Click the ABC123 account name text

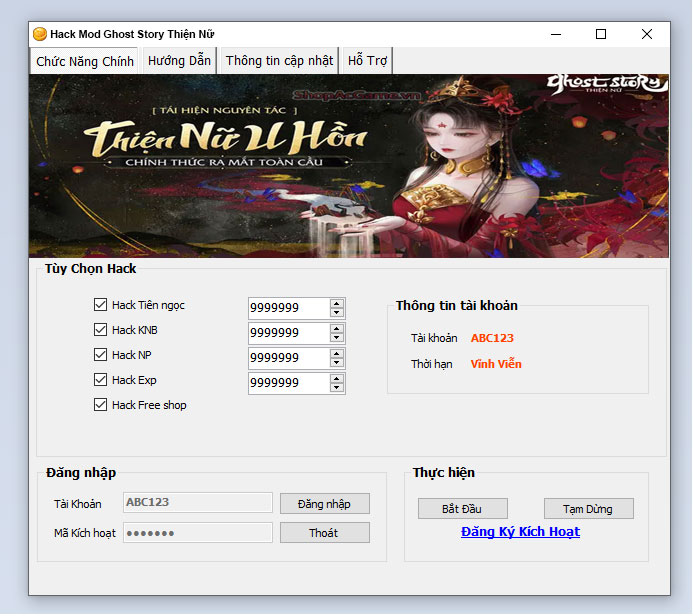[492, 338]
